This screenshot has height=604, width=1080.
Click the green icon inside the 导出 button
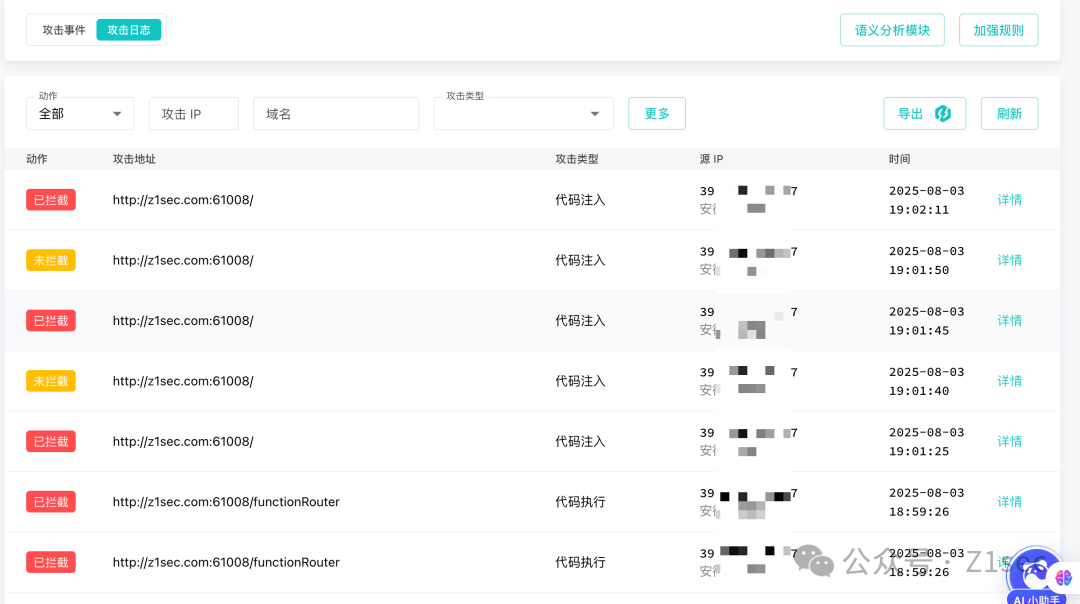click(x=942, y=114)
